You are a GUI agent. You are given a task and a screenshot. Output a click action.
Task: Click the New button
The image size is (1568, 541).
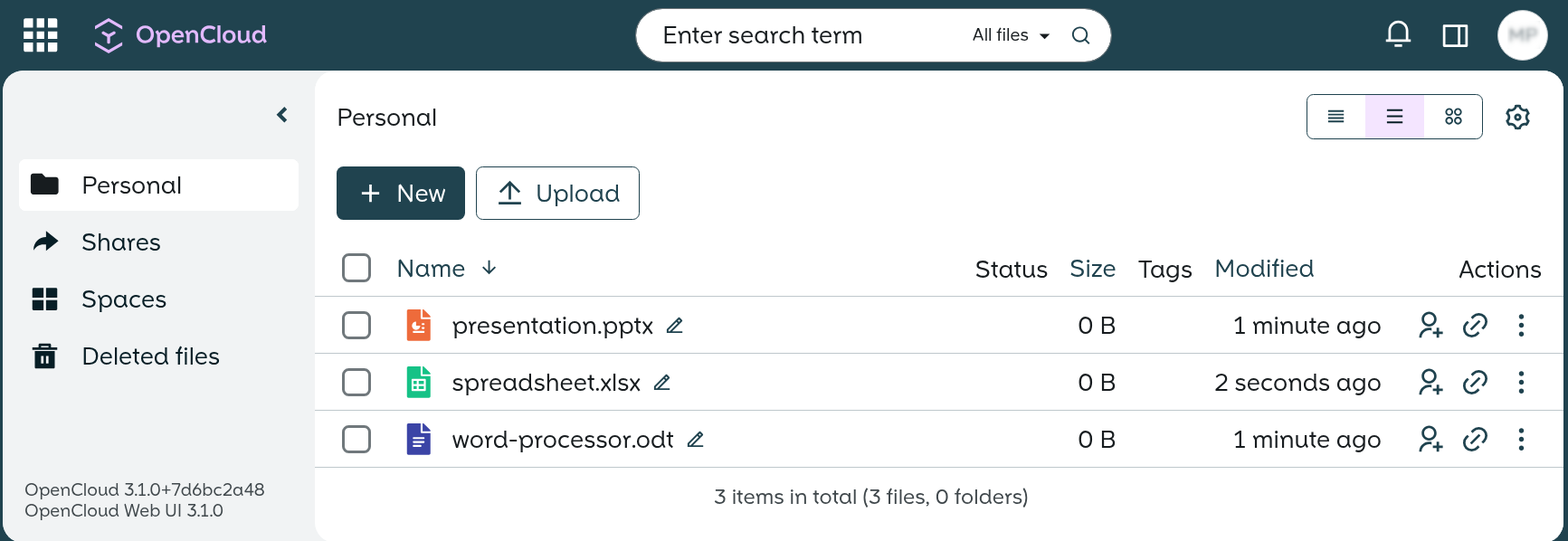[400, 193]
